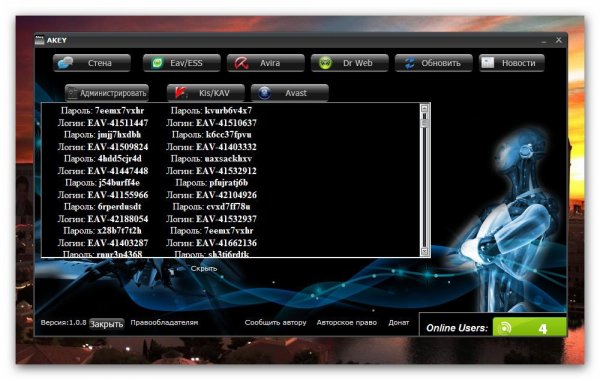Click the scroll down arrow of key list
This screenshot has width=600, height=380.
[424, 251]
